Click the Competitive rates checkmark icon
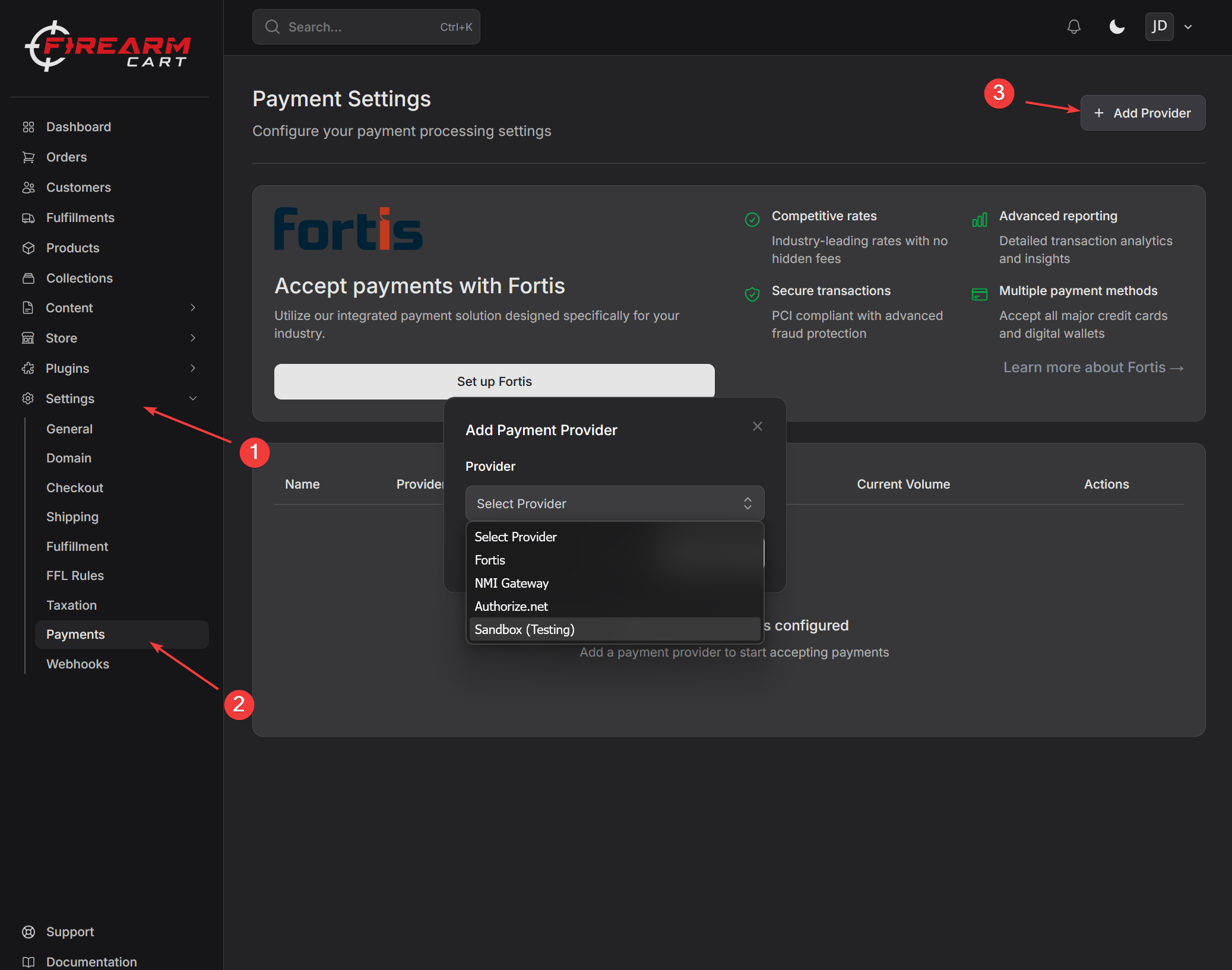The width and height of the screenshot is (1232, 970). [752, 220]
